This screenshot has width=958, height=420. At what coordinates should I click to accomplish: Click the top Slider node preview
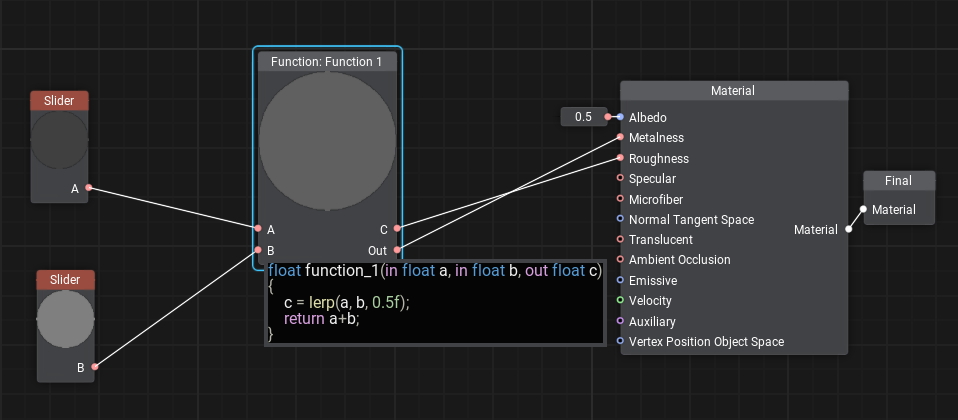coord(59,140)
